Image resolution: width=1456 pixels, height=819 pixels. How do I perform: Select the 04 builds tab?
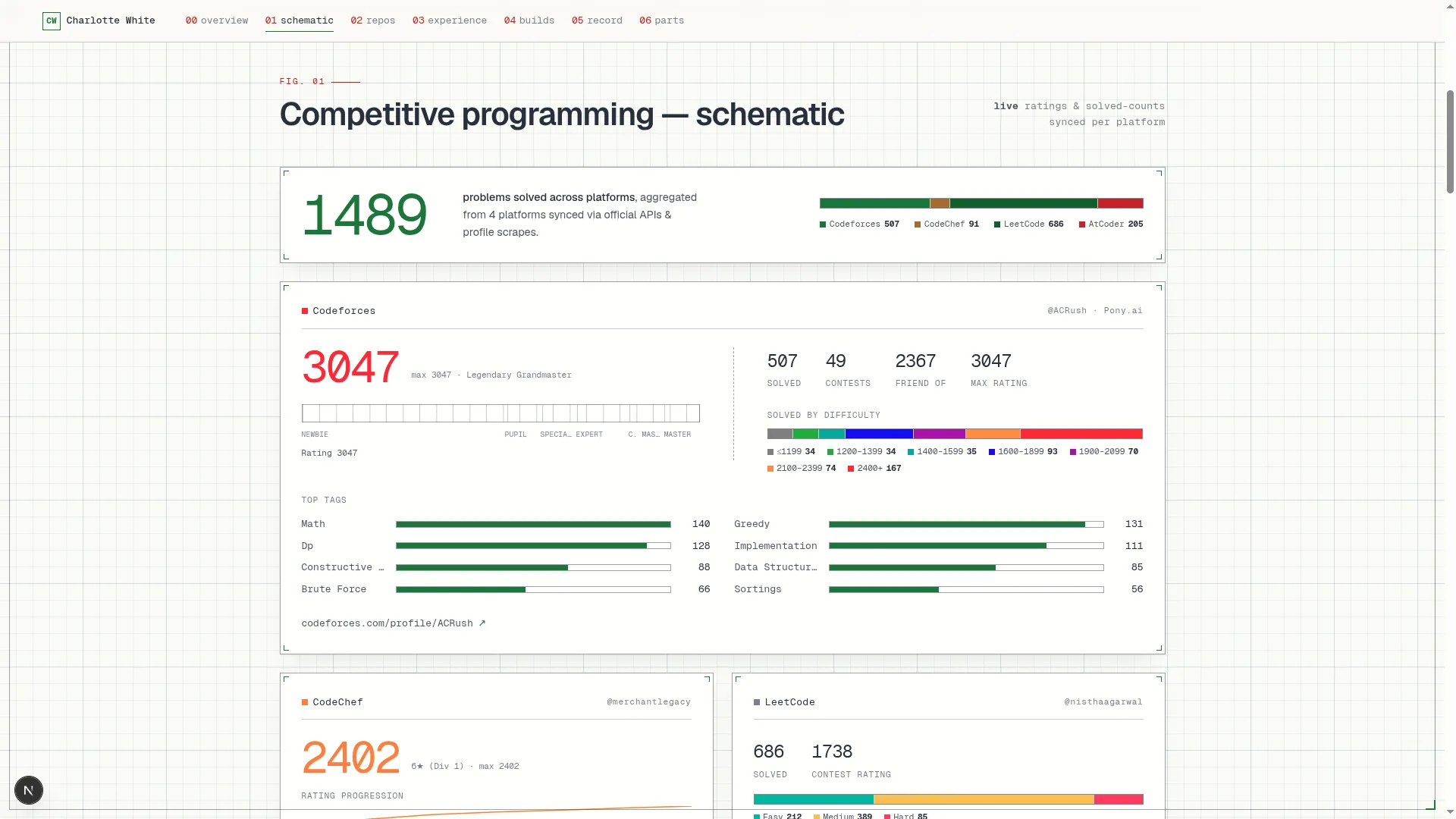pyautogui.click(x=529, y=20)
